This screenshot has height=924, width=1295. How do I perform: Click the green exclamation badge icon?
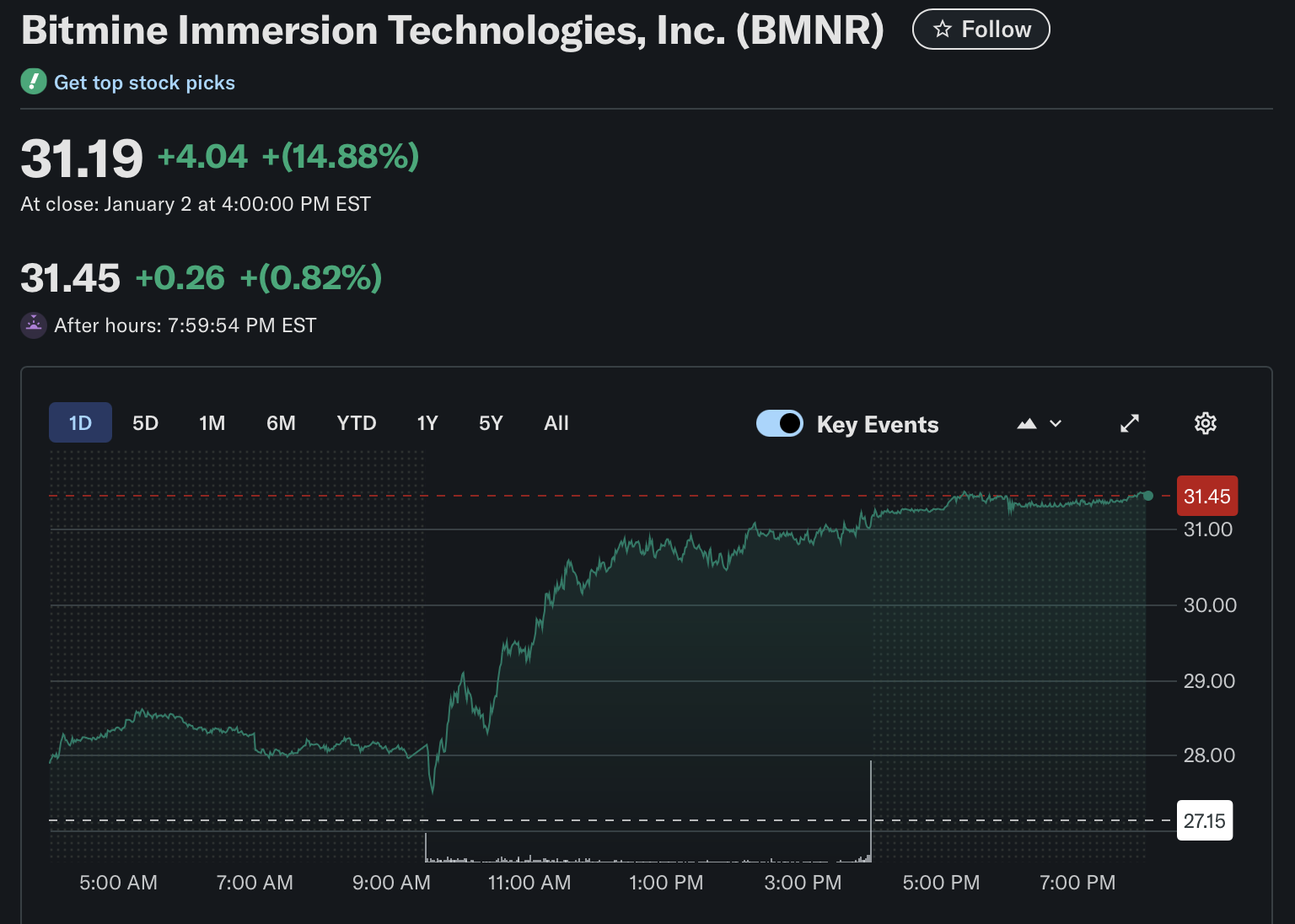pos(34,82)
